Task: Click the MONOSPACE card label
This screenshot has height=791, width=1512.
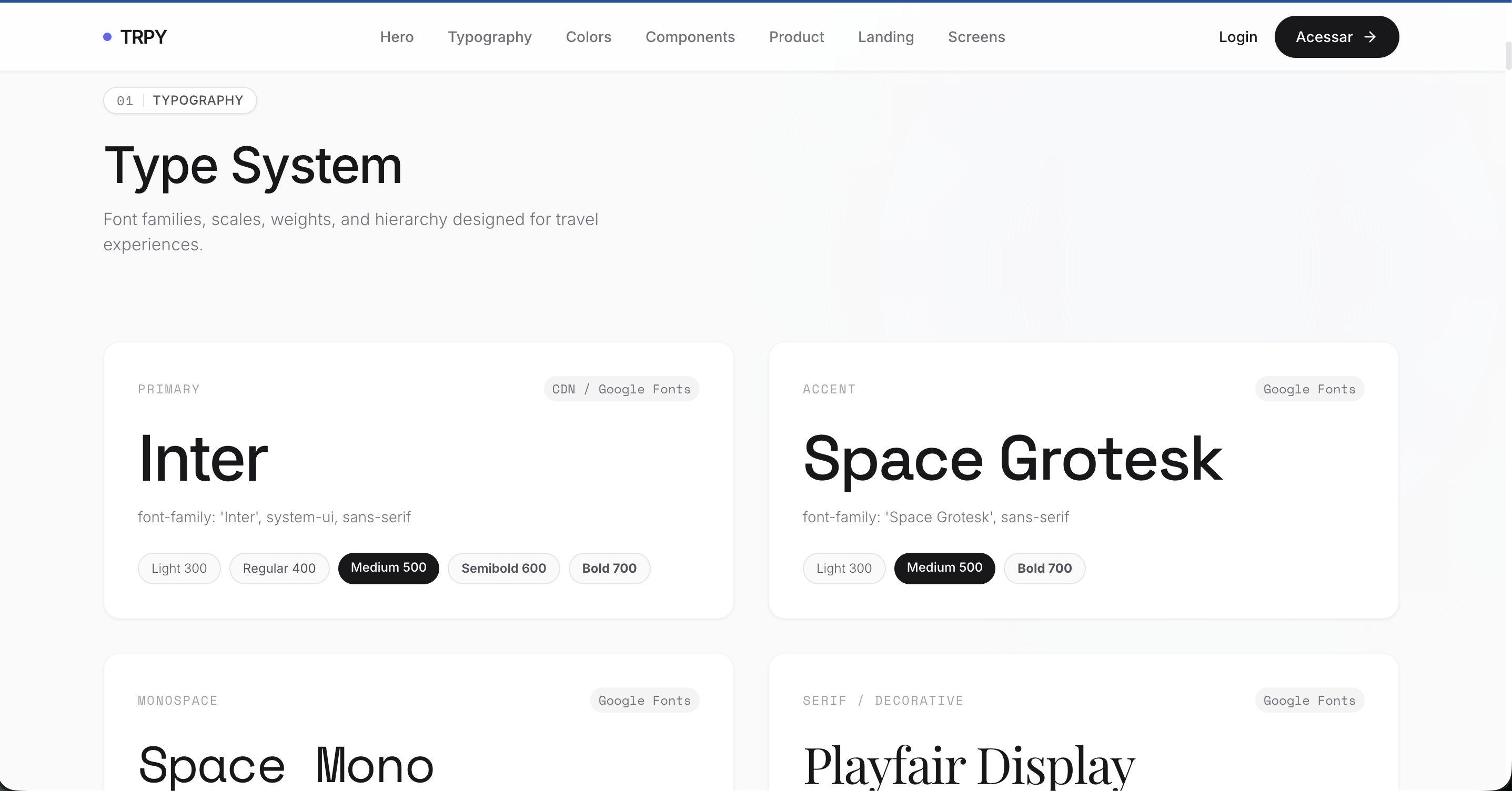Action: click(178, 700)
